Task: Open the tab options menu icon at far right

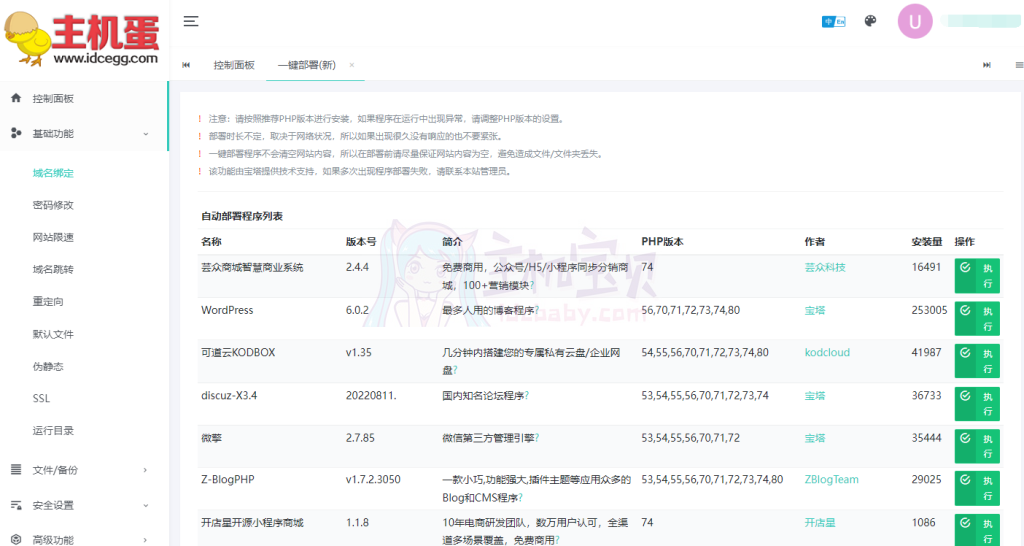Action: tap(1017, 65)
